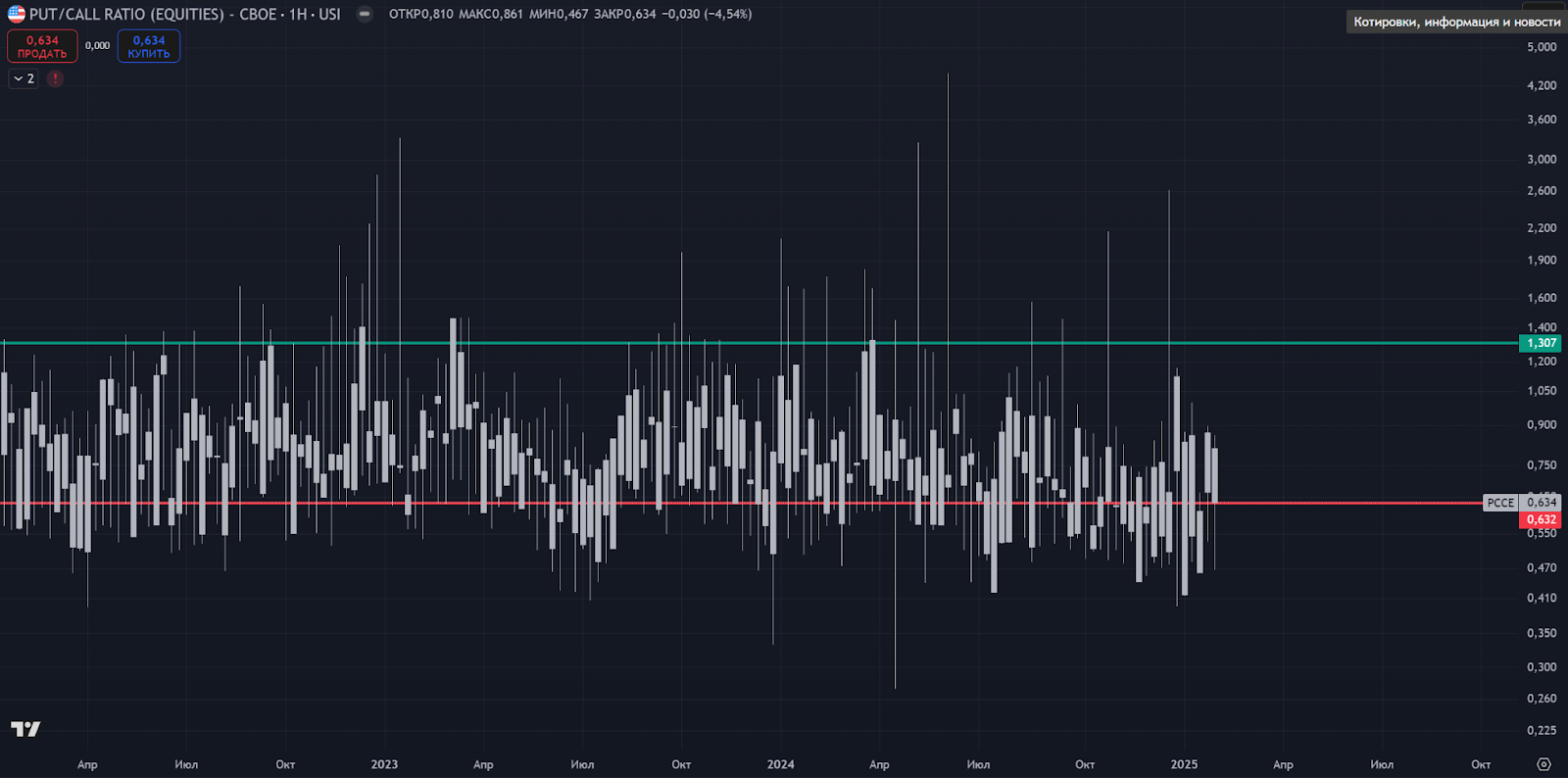Screen dimensions: 1568x778
Task: Click the PCCE last price label
Action: click(1500, 503)
